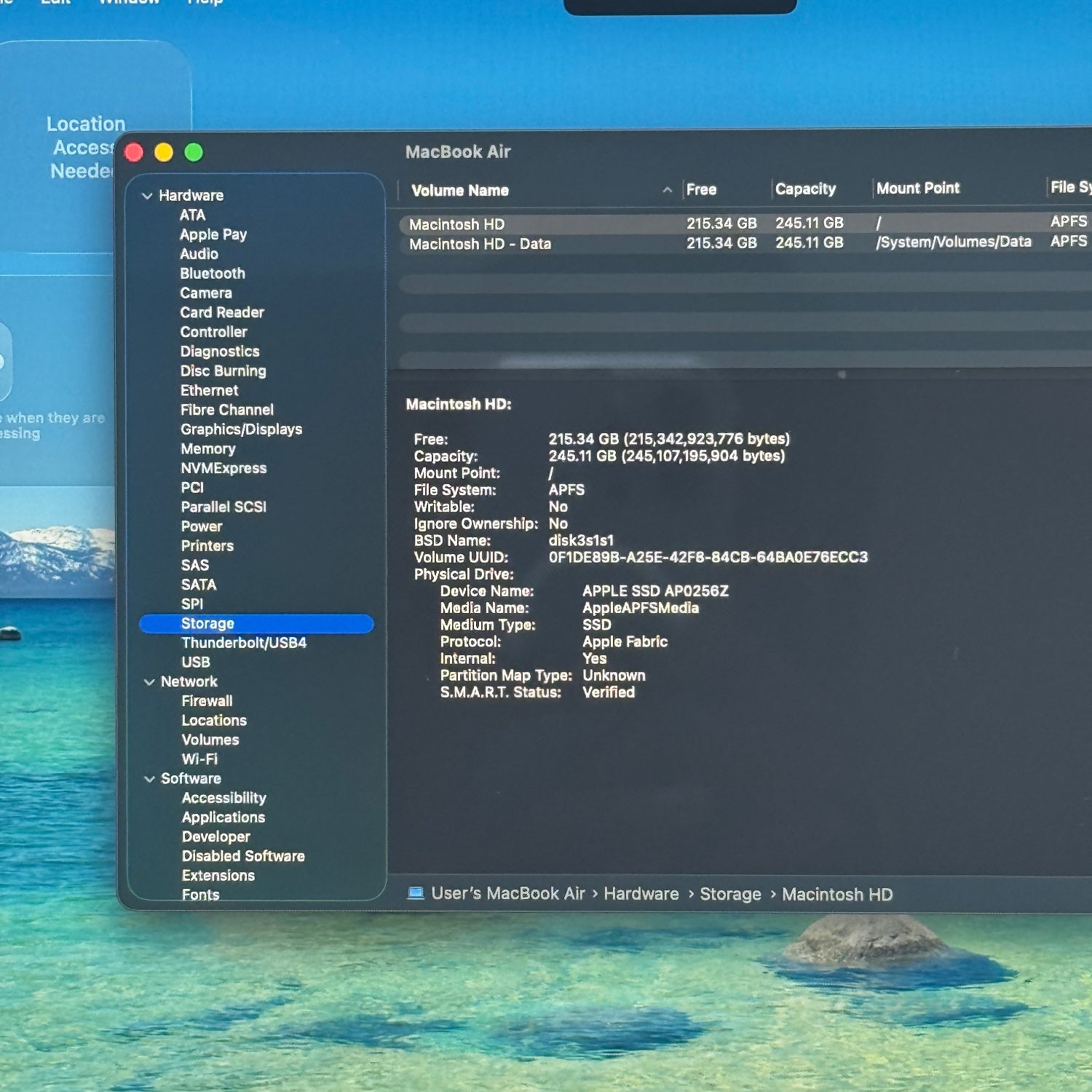Sort by the Free column header
1092x1092 pixels.
point(701,189)
